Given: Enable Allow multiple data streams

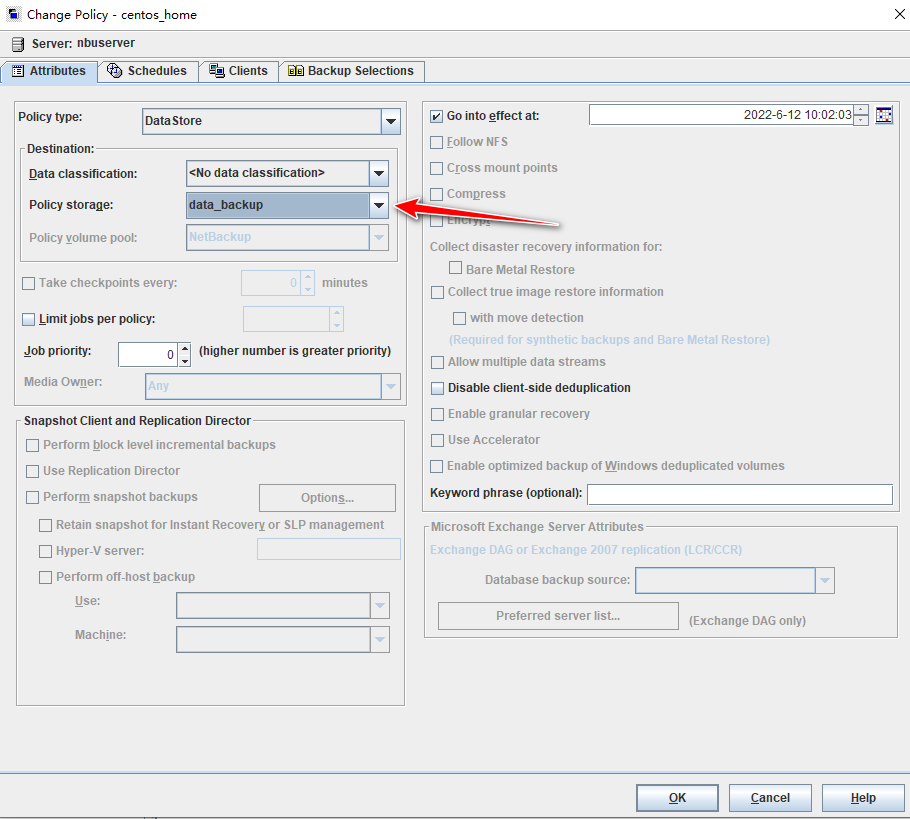Looking at the screenshot, I should 437,362.
